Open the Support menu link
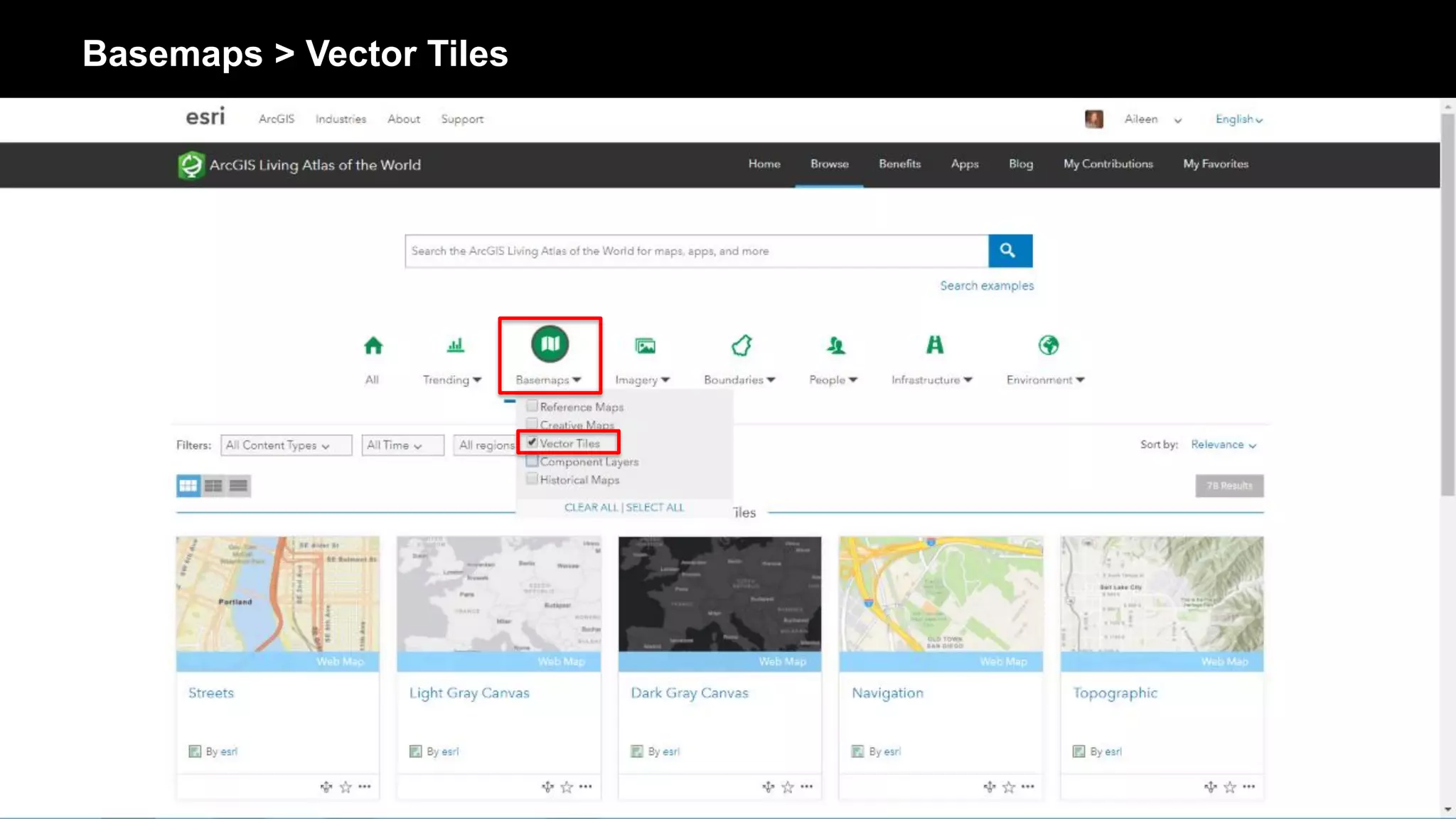The width and height of the screenshot is (1456, 819). pos(462,119)
